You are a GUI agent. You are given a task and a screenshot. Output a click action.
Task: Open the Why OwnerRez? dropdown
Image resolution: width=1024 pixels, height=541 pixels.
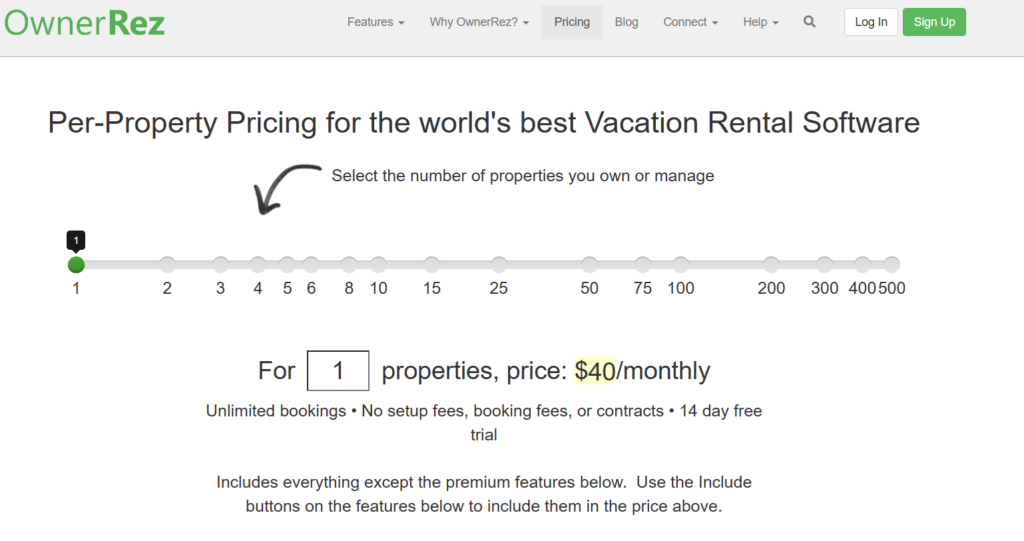click(479, 22)
